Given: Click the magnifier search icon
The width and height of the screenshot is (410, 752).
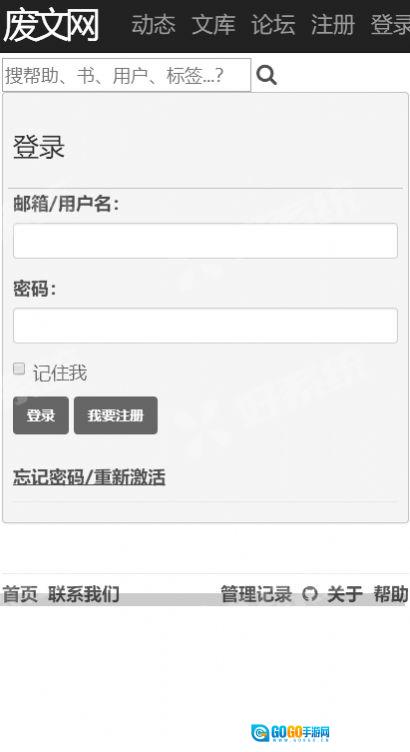Looking at the screenshot, I should (267, 75).
